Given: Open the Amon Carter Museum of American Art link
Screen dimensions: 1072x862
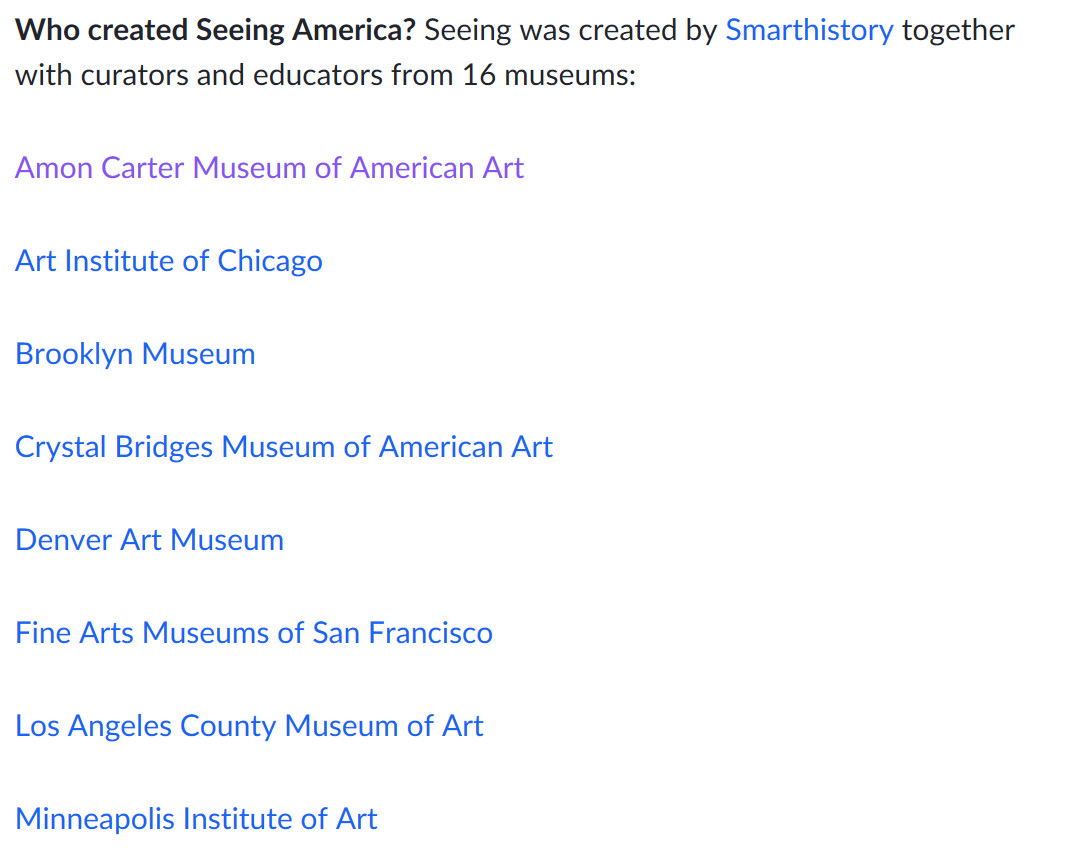Looking at the screenshot, I should click(x=269, y=167).
